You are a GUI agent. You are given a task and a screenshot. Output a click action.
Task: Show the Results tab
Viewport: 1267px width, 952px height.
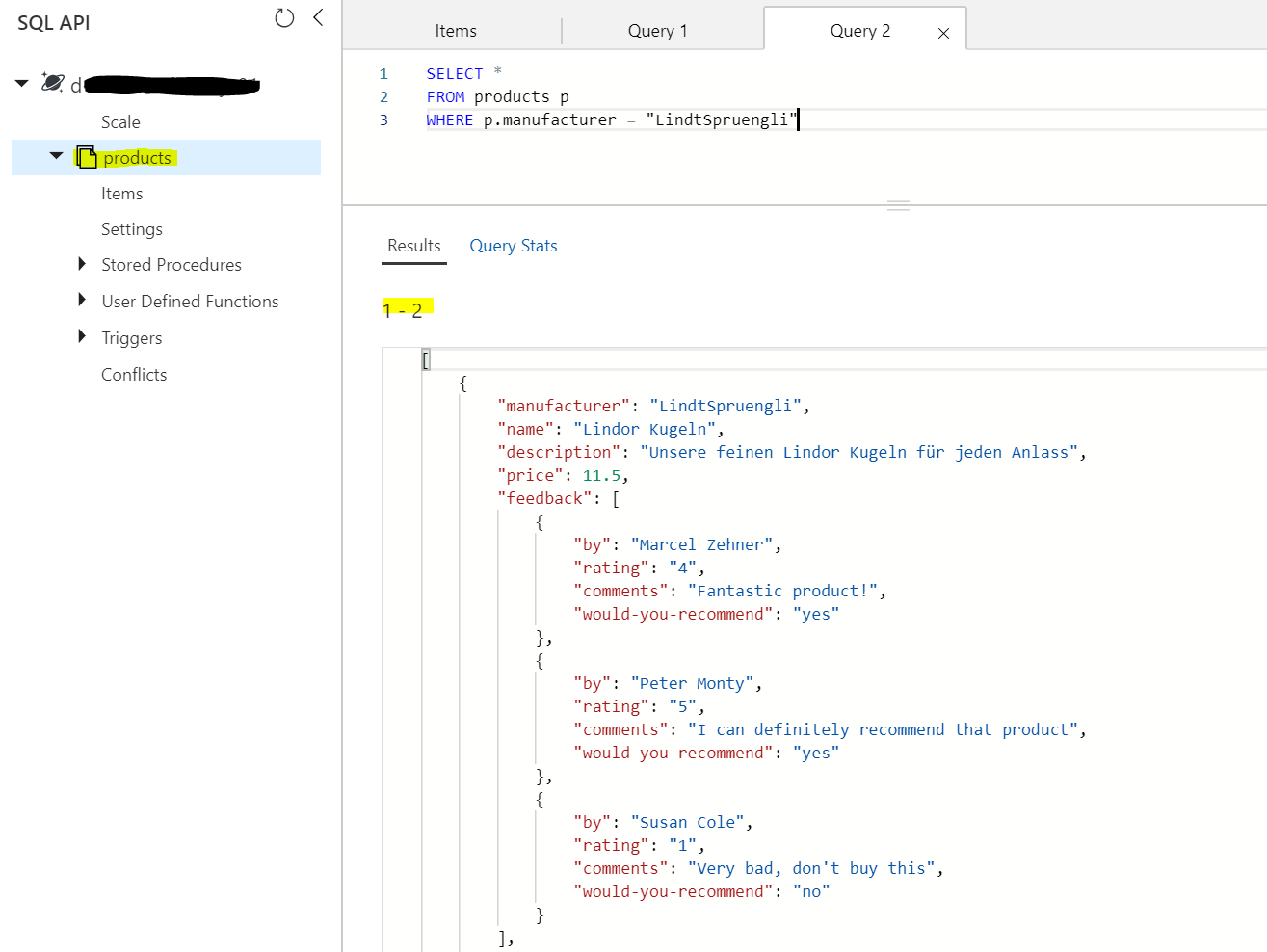(x=414, y=246)
